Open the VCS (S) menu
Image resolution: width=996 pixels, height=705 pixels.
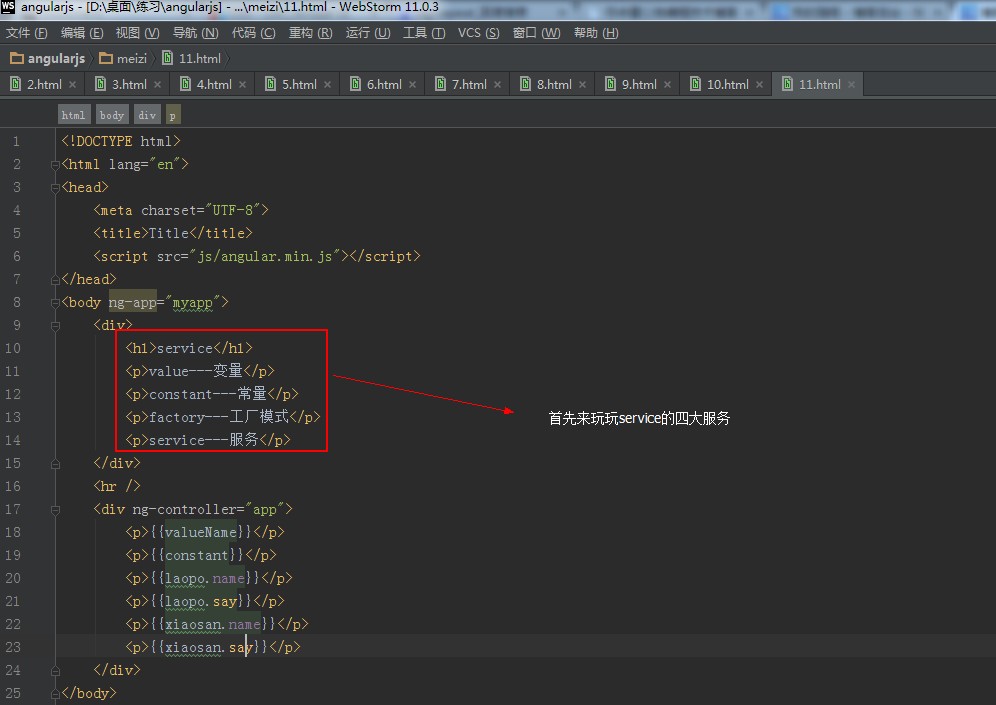pyautogui.click(x=478, y=33)
